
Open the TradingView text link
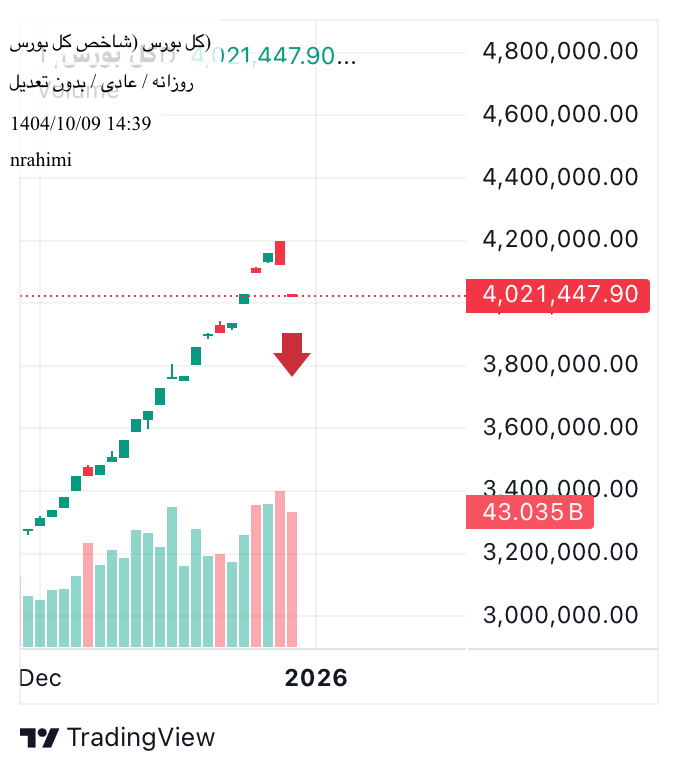coord(141,738)
